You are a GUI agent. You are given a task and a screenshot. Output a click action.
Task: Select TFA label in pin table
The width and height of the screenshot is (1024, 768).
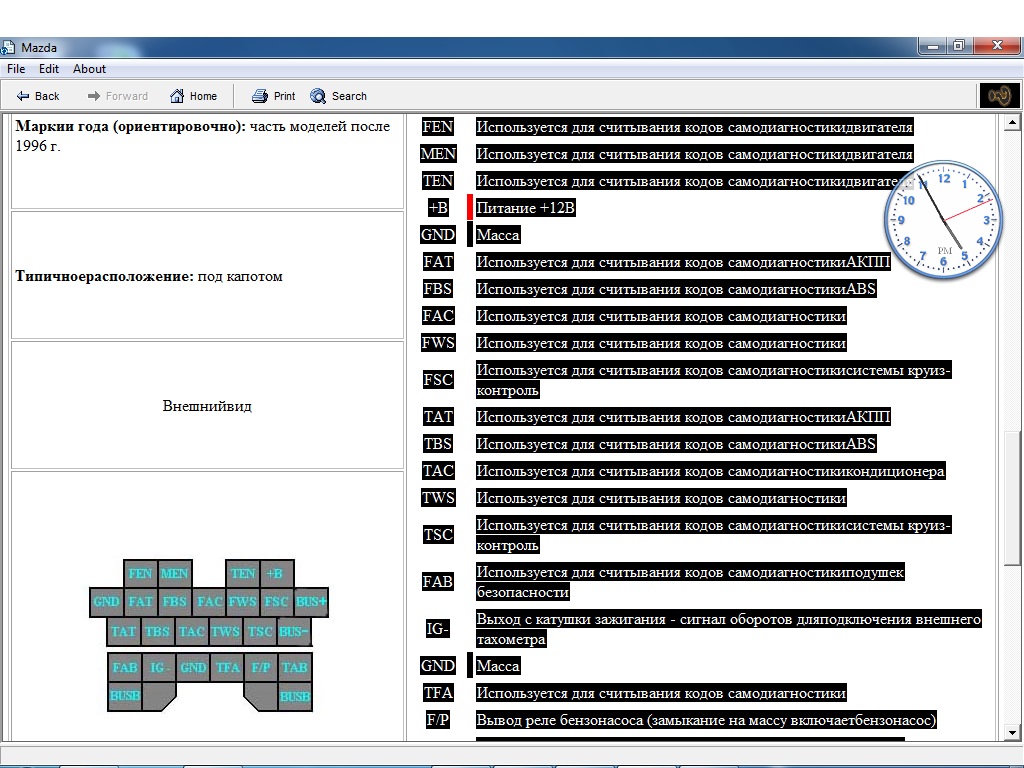coord(438,692)
